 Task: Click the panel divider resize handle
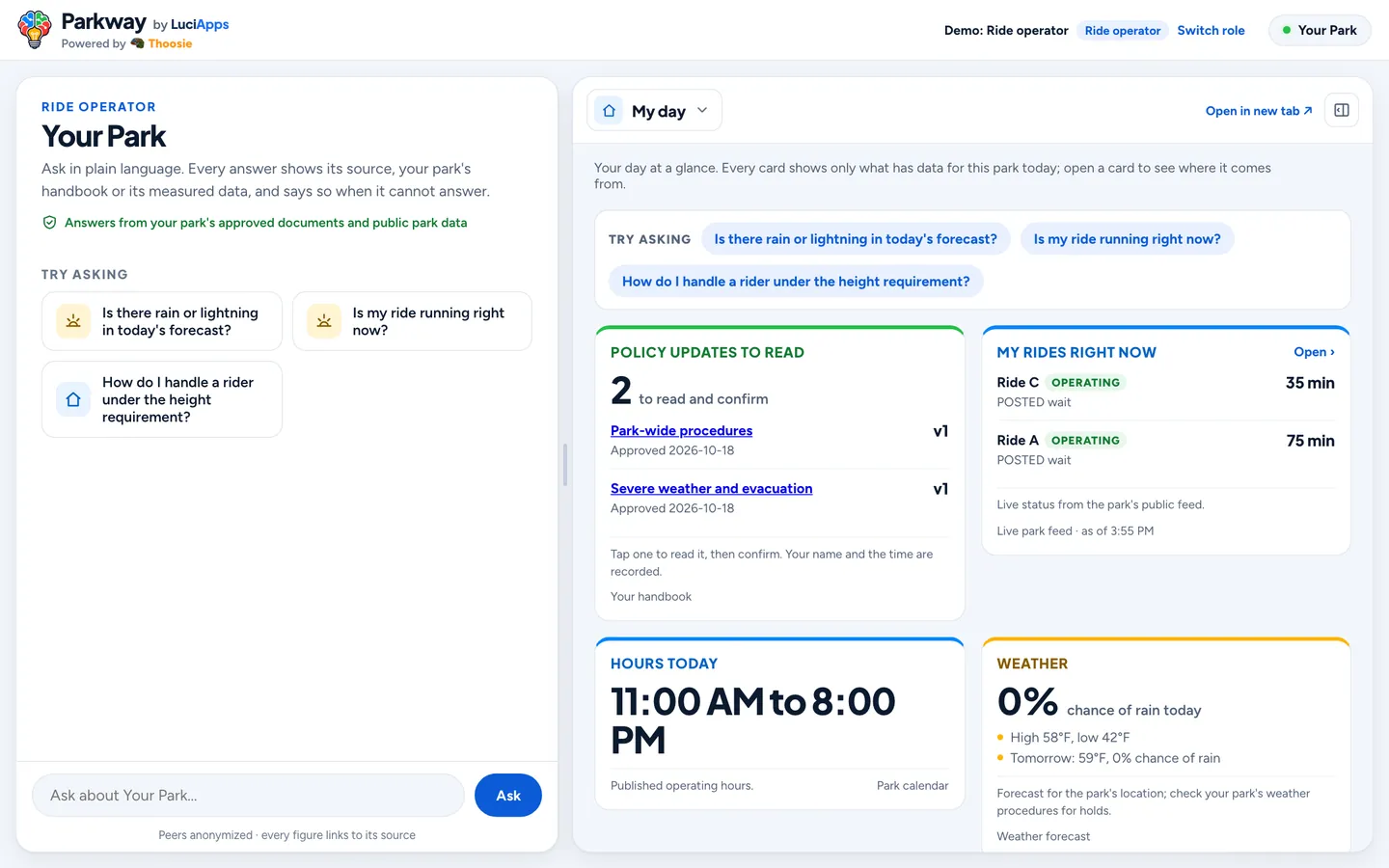pyautogui.click(x=565, y=465)
